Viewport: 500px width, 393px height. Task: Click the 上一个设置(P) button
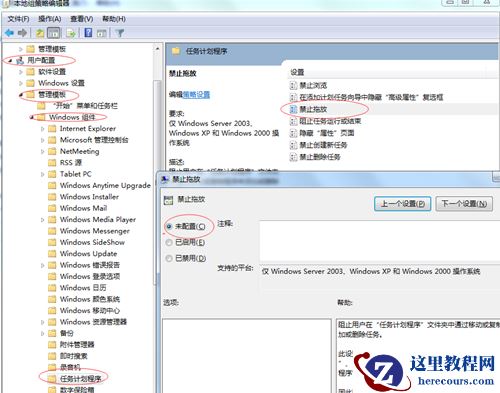(403, 203)
